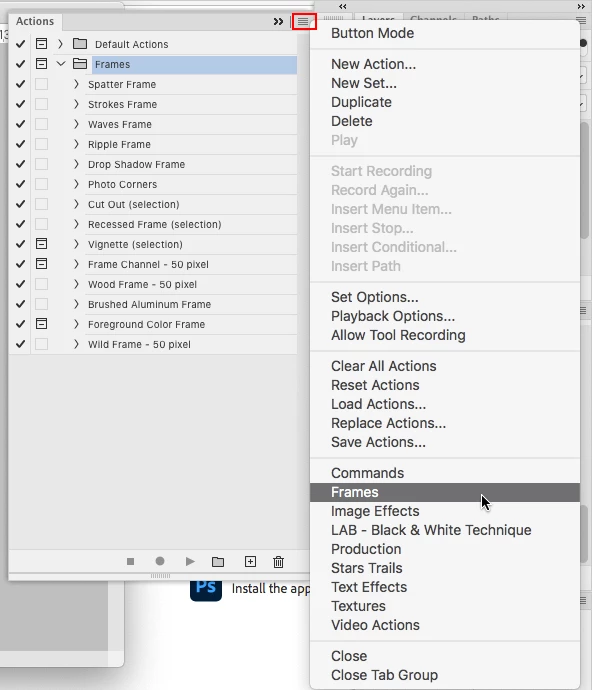Click the Install the app link text
This screenshot has height=690, width=592.
(x=271, y=588)
